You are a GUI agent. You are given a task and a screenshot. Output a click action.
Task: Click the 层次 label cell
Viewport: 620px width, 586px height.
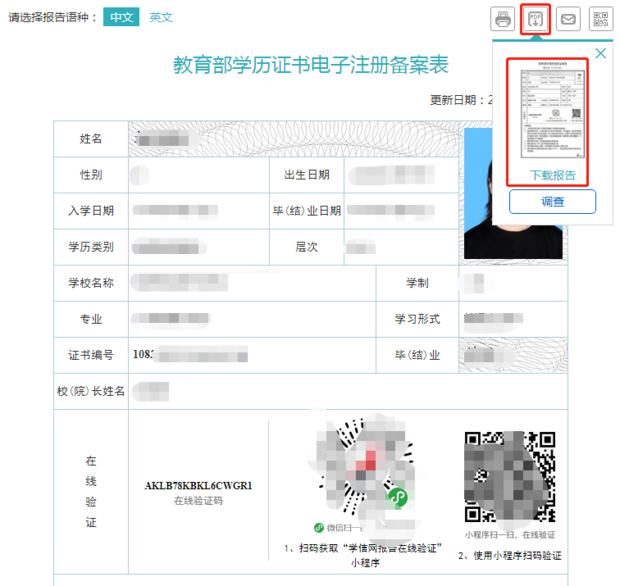pos(307,247)
